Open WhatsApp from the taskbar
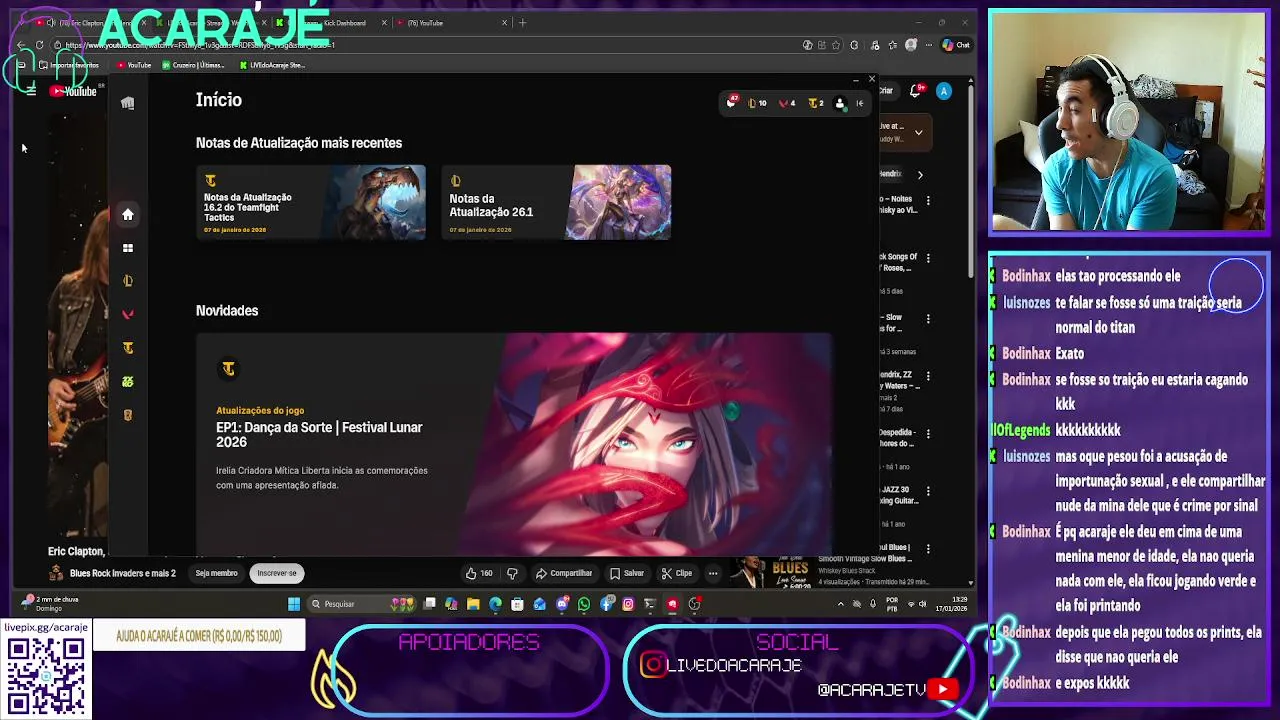This screenshot has height=720, width=1280. 584,604
